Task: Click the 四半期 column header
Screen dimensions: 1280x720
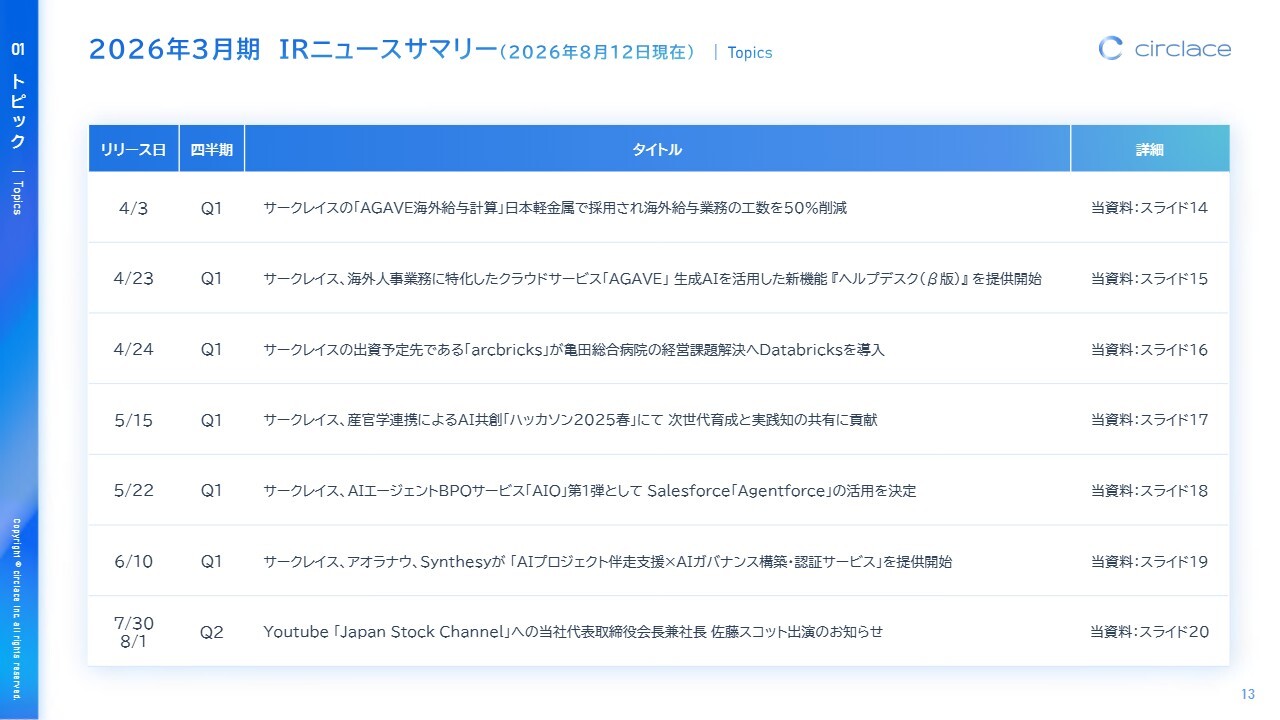Action: tap(212, 149)
